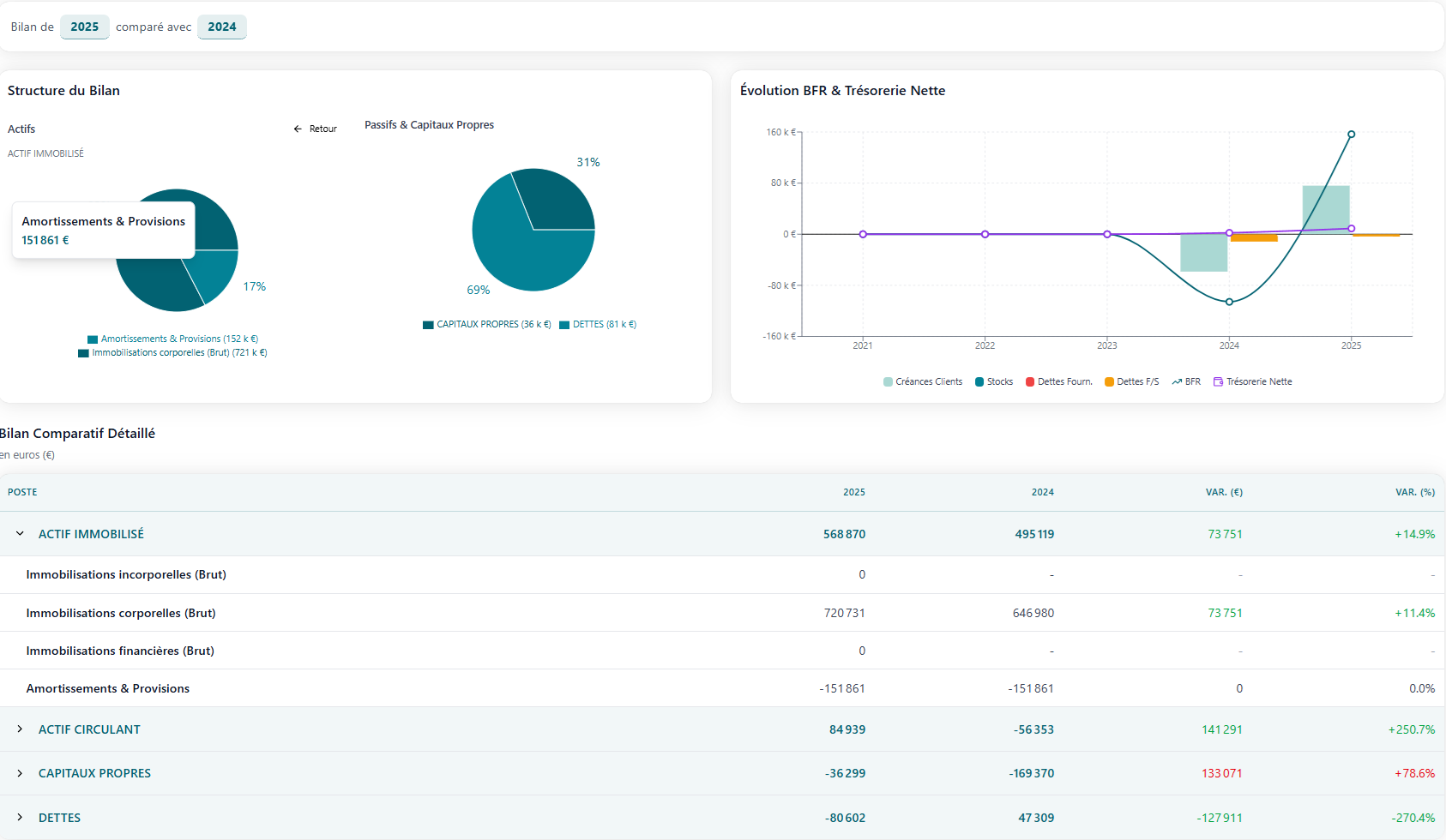1446x840 pixels.
Task: Open the 2024 comparison year selector
Action: [221, 27]
